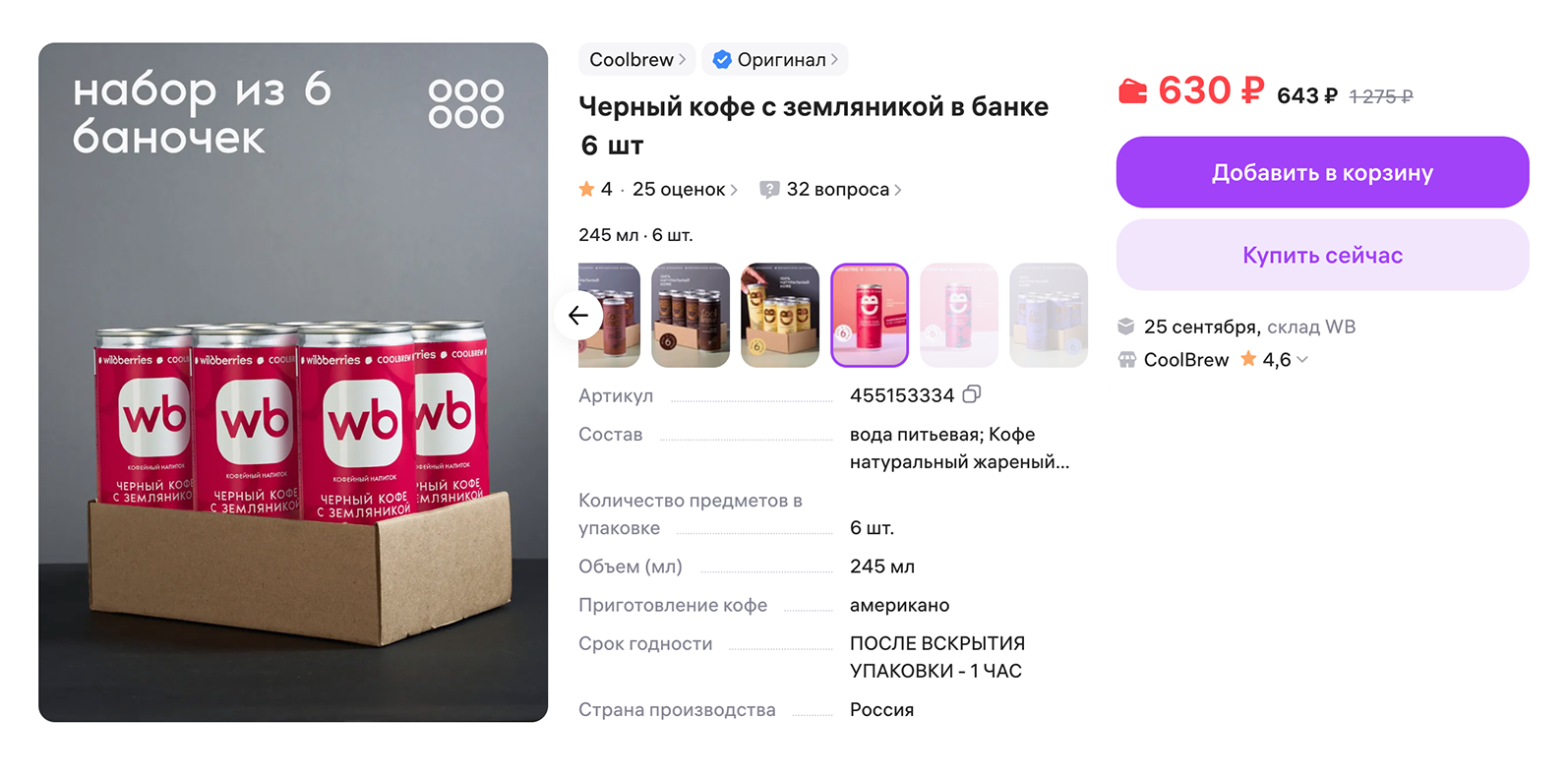
Task: Click Купить сейчас button
Action: [1322, 255]
